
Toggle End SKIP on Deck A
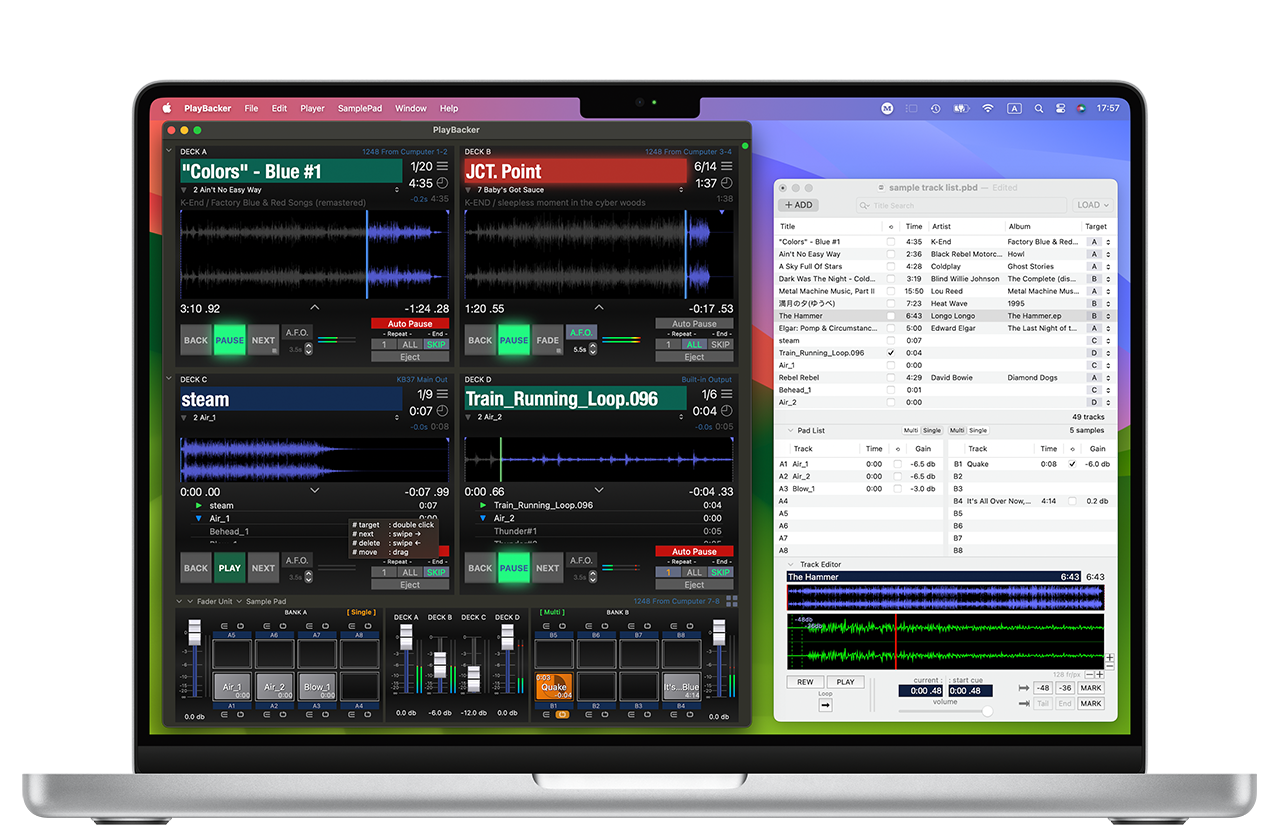tap(437, 345)
